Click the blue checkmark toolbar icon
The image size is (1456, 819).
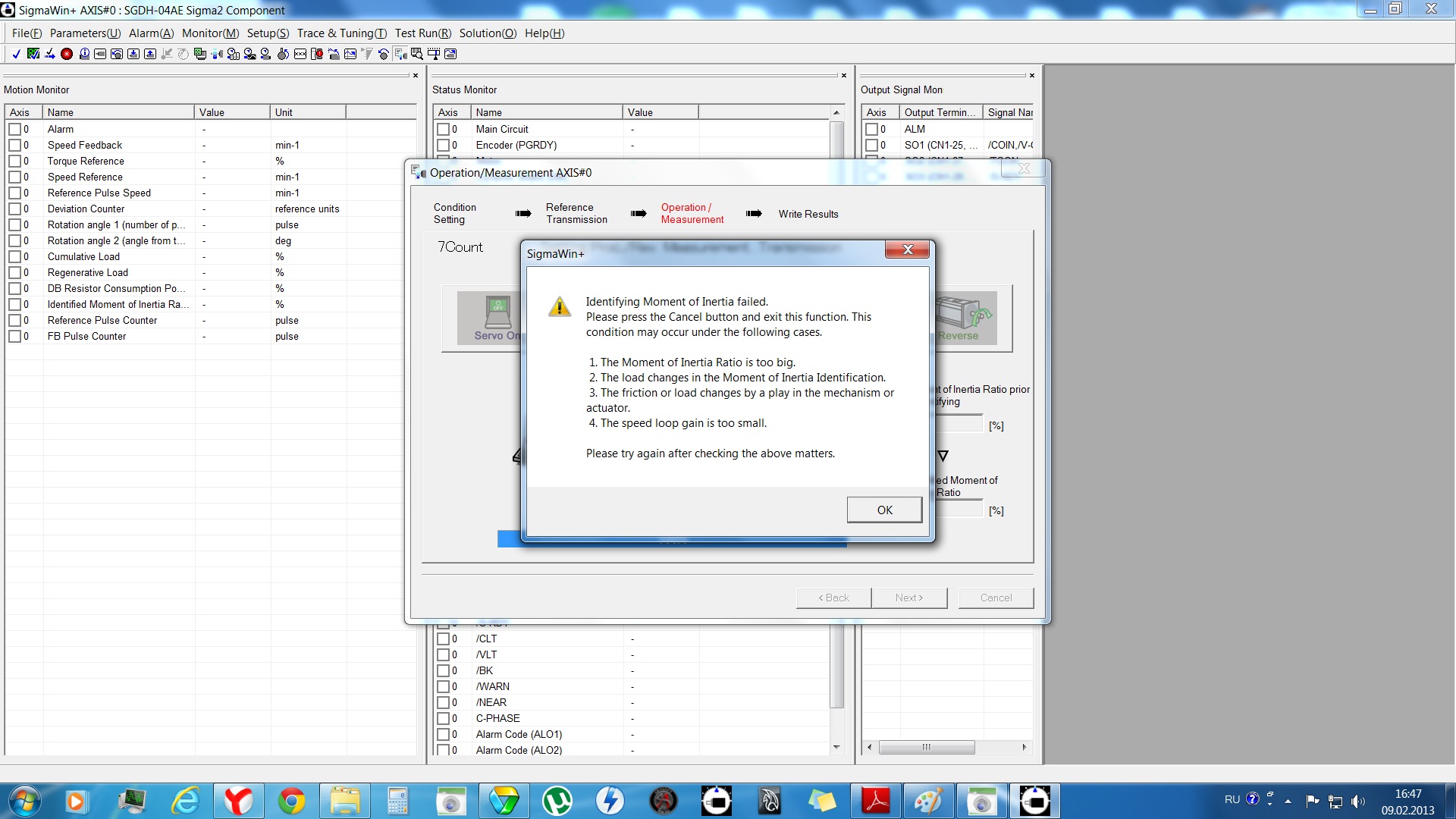point(17,54)
